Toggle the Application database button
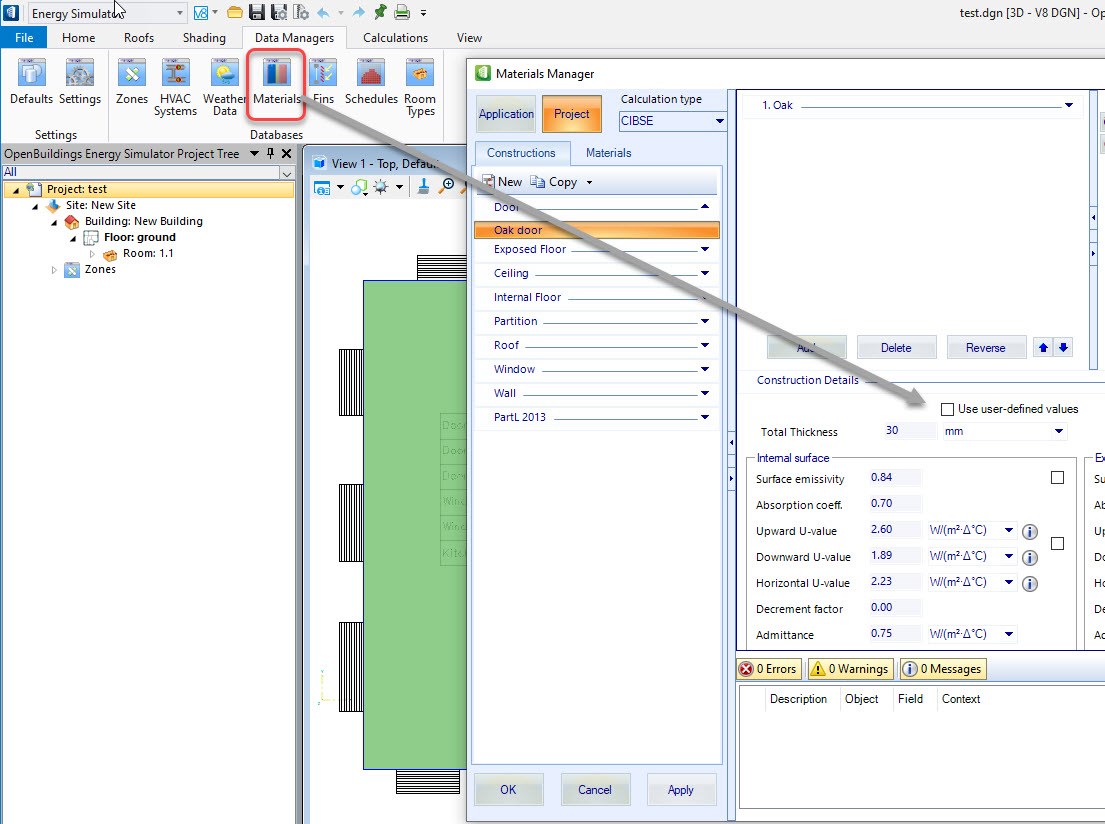The image size is (1105, 824). pyautogui.click(x=506, y=114)
